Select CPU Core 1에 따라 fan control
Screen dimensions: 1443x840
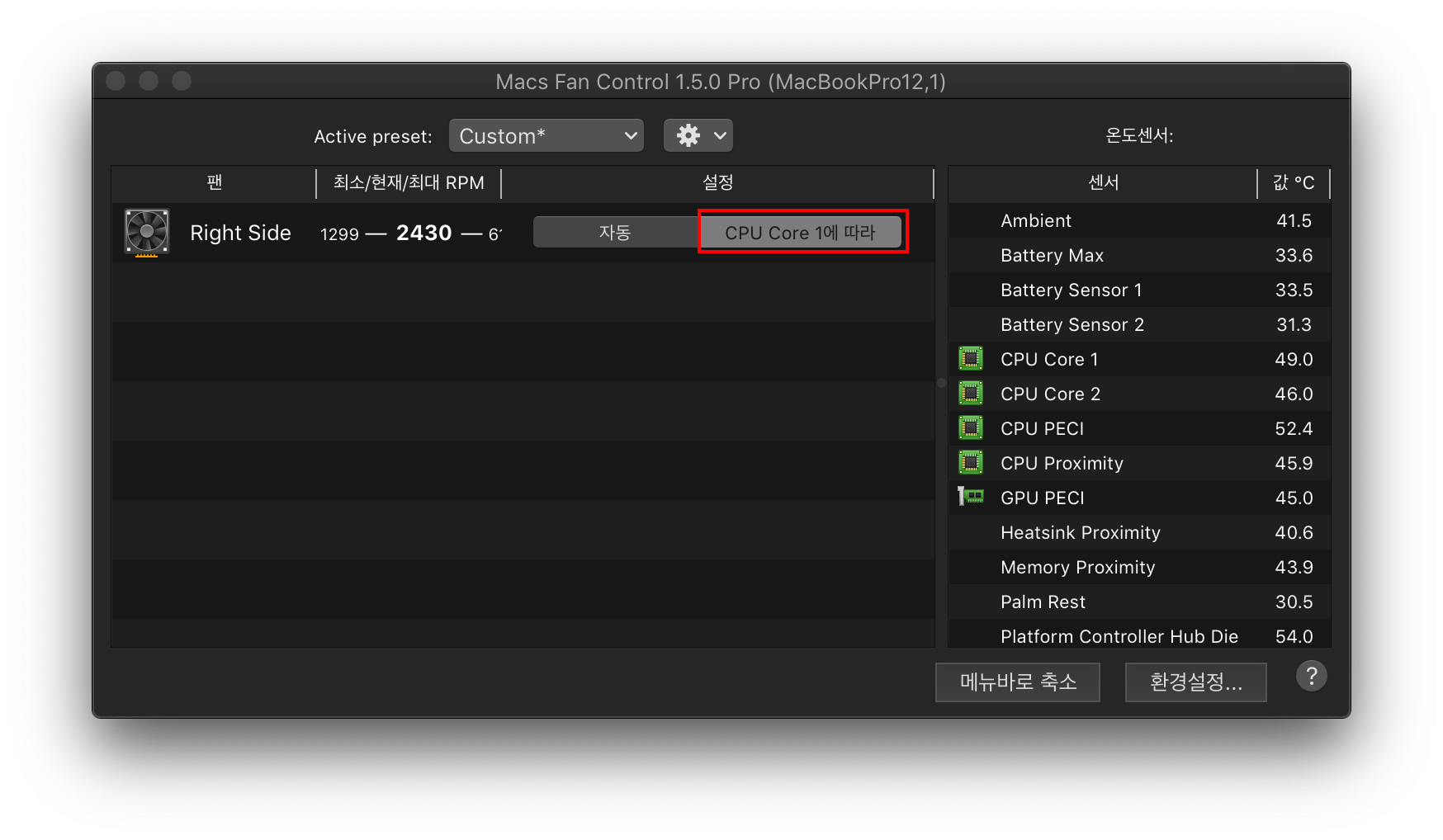[800, 233]
